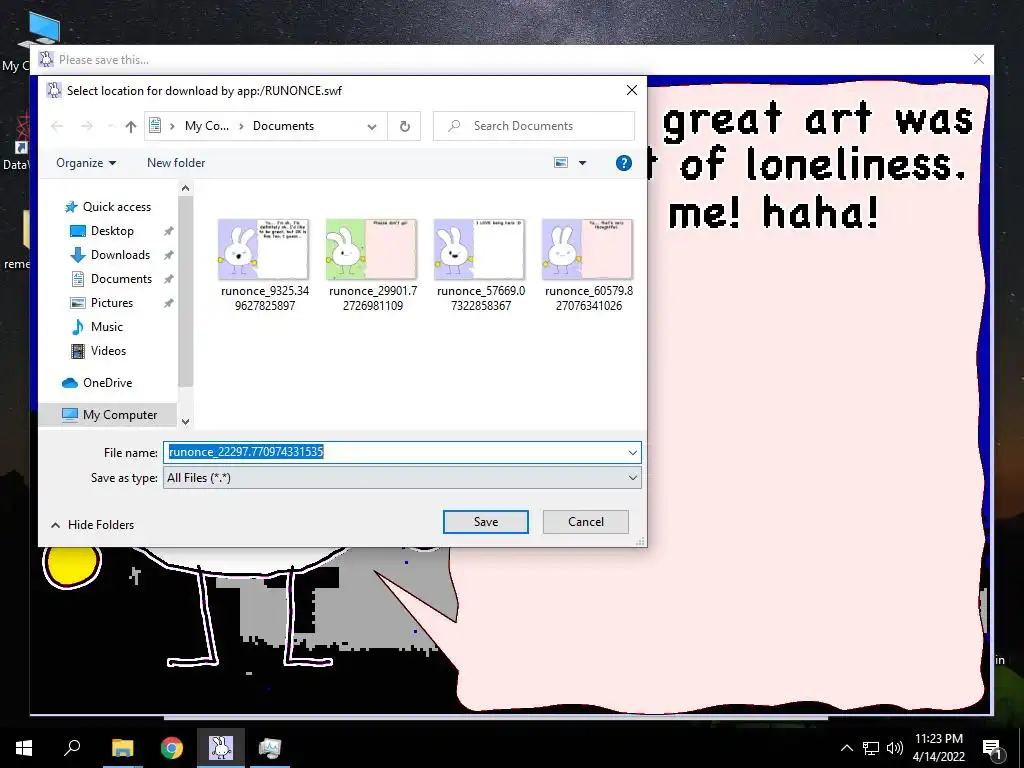
Task: Open the taskbar clock and date
Action: 938,748
